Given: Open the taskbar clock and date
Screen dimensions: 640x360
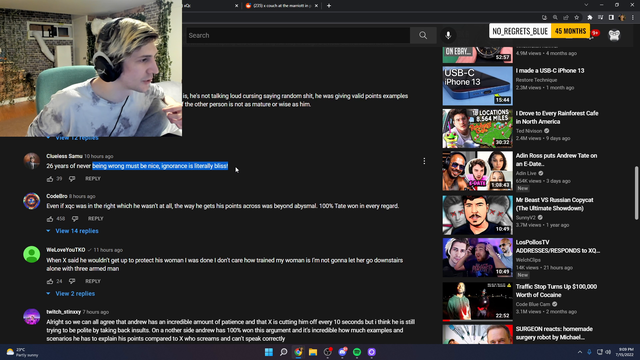Looking at the screenshot, I should coord(624,352).
